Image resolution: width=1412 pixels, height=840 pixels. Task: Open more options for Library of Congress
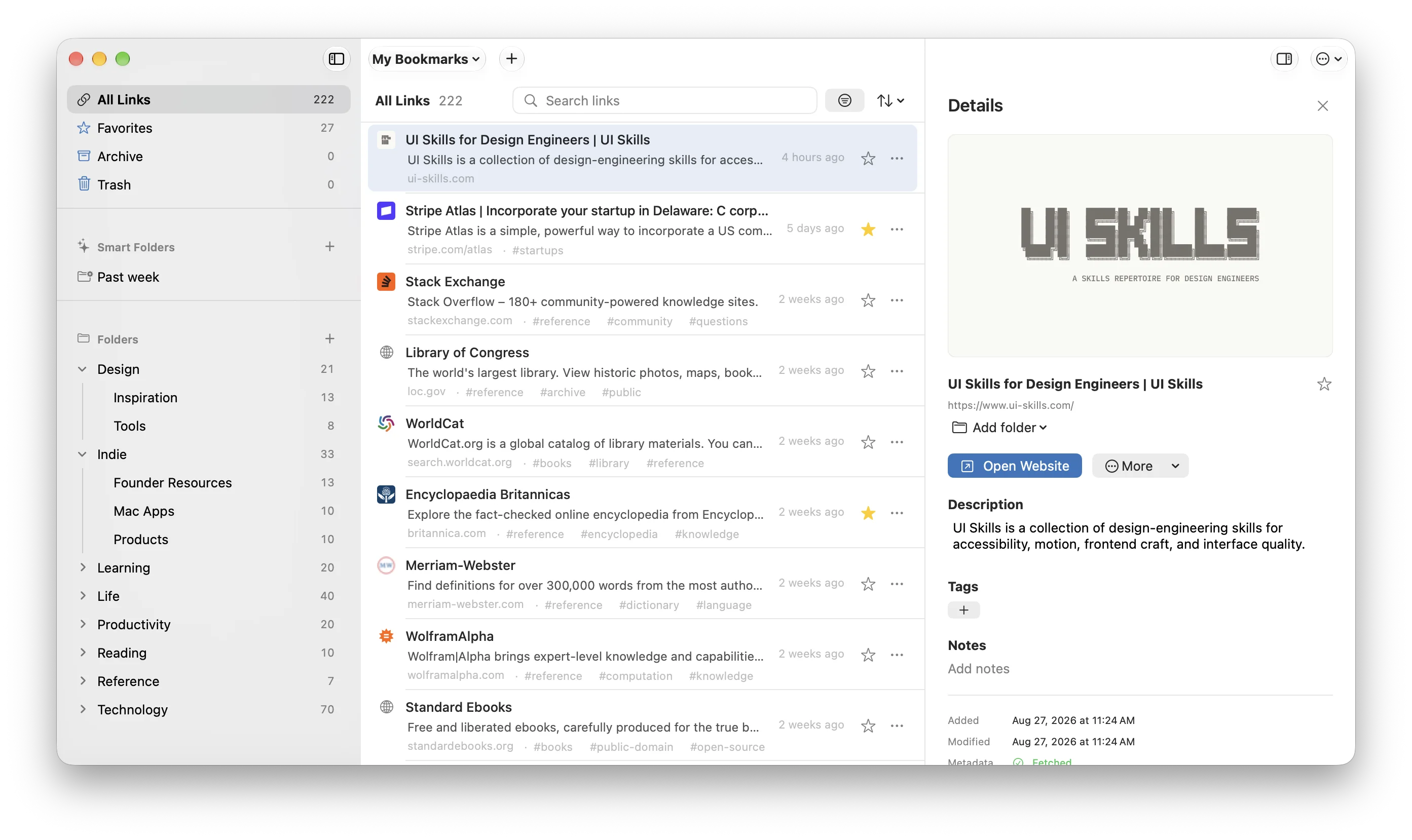tap(896, 371)
